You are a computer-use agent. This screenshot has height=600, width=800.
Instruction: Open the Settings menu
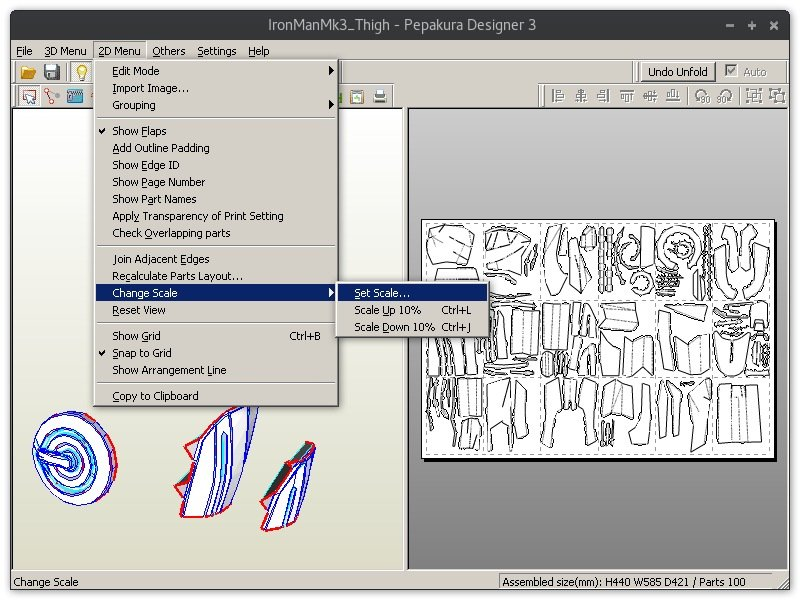(217, 51)
